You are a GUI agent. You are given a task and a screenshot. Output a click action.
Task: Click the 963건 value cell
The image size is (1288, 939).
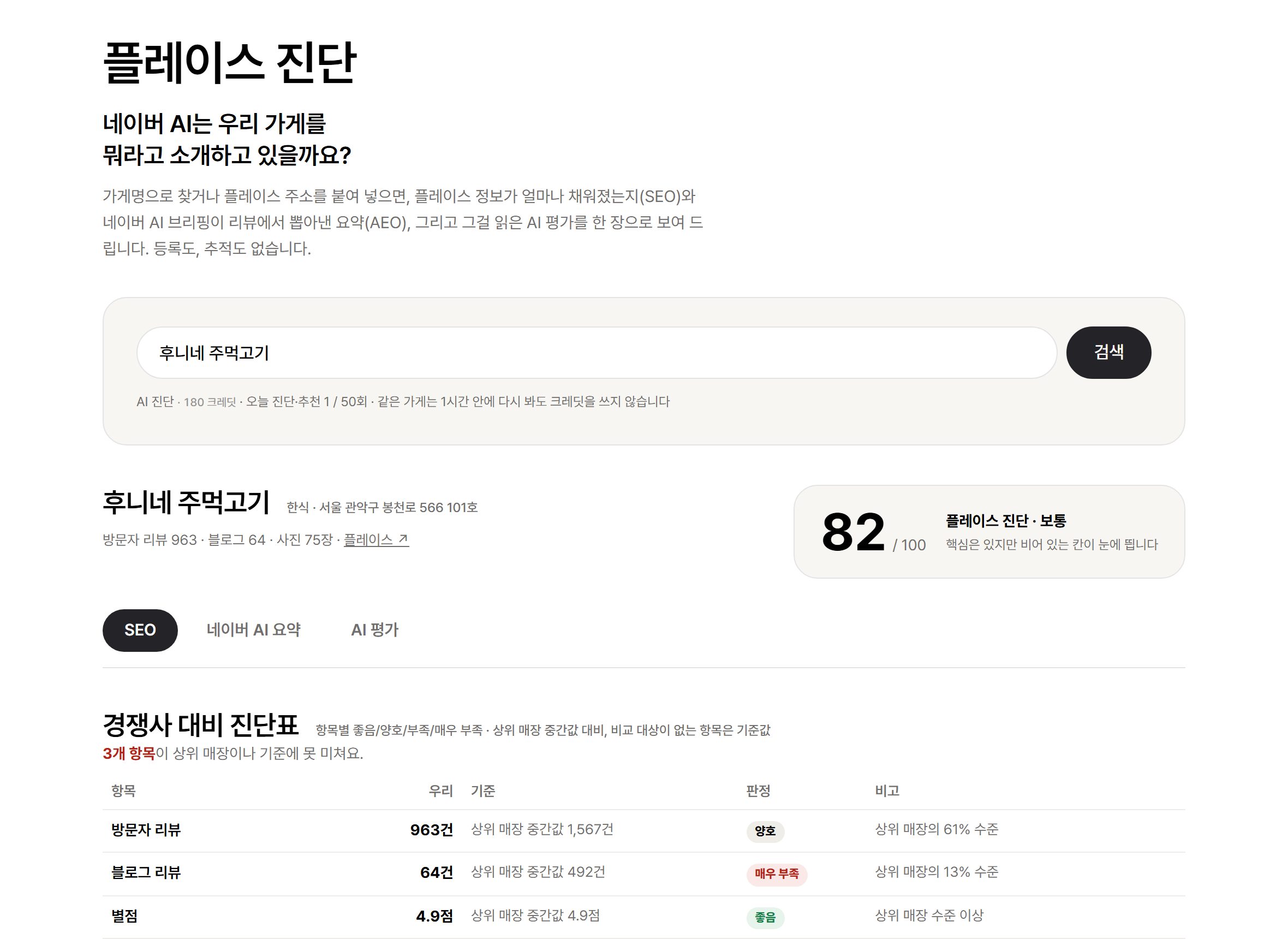[431, 830]
